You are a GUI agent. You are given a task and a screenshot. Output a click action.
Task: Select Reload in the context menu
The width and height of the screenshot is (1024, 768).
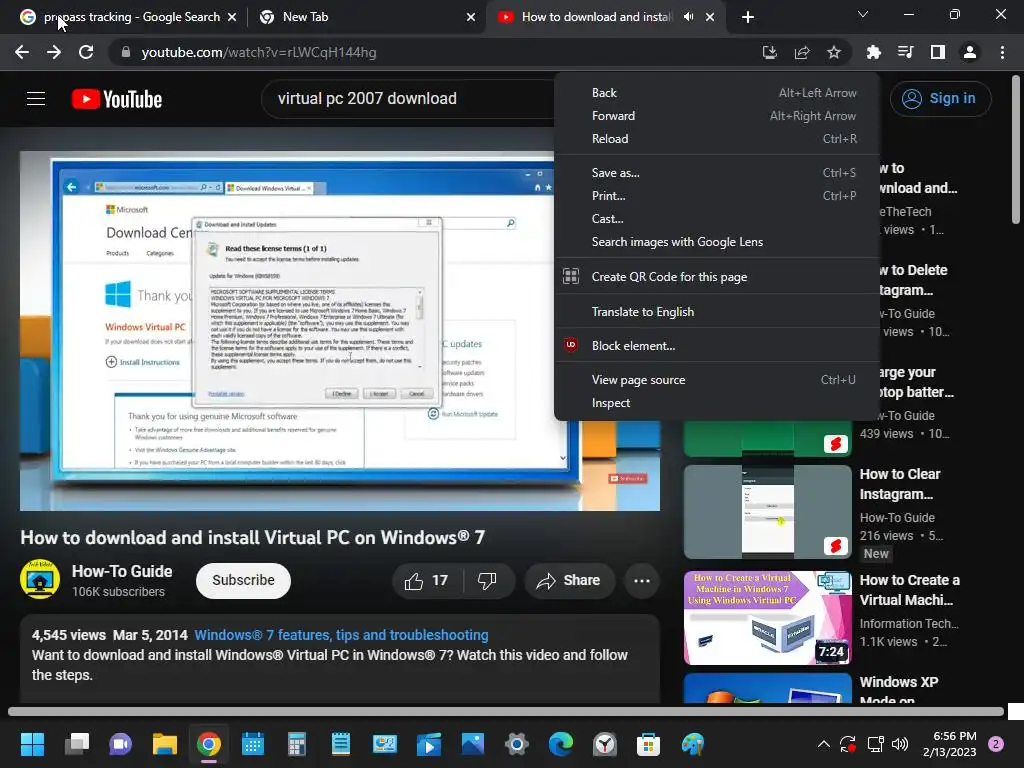pyautogui.click(x=716, y=138)
